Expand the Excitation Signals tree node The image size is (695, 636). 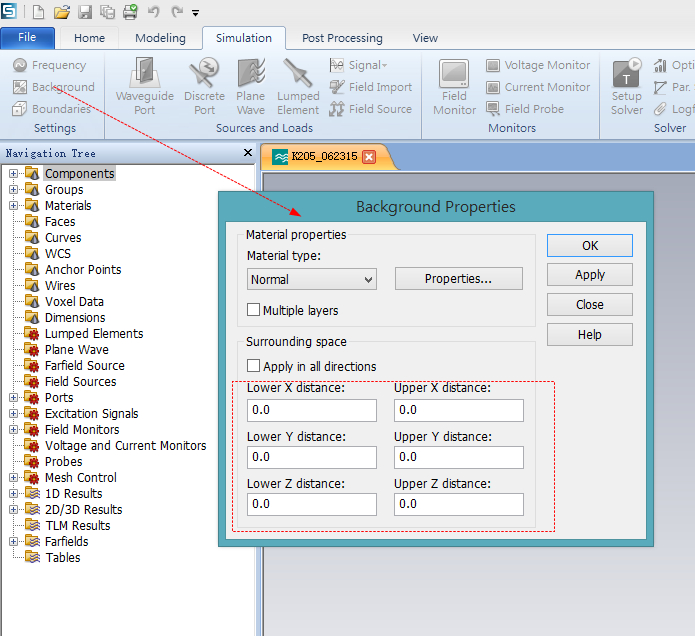tap(13, 414)
